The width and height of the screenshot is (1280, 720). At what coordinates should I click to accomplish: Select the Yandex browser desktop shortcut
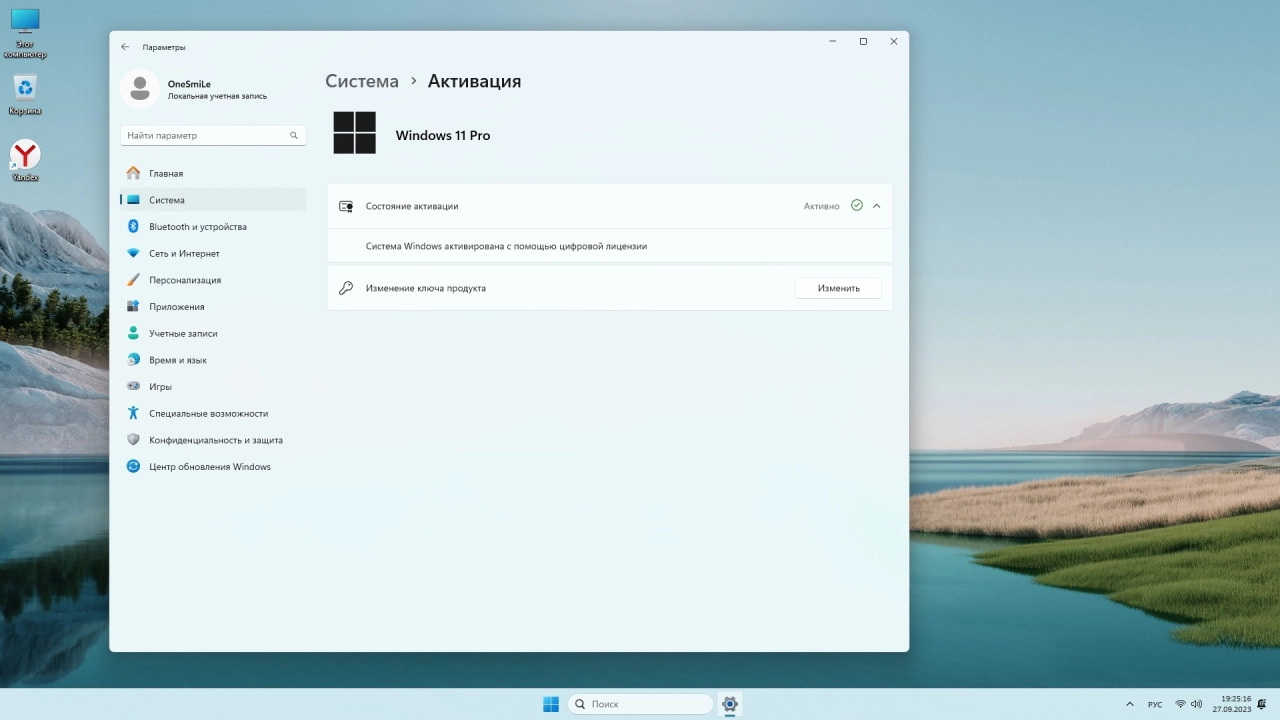pos(25,161)
